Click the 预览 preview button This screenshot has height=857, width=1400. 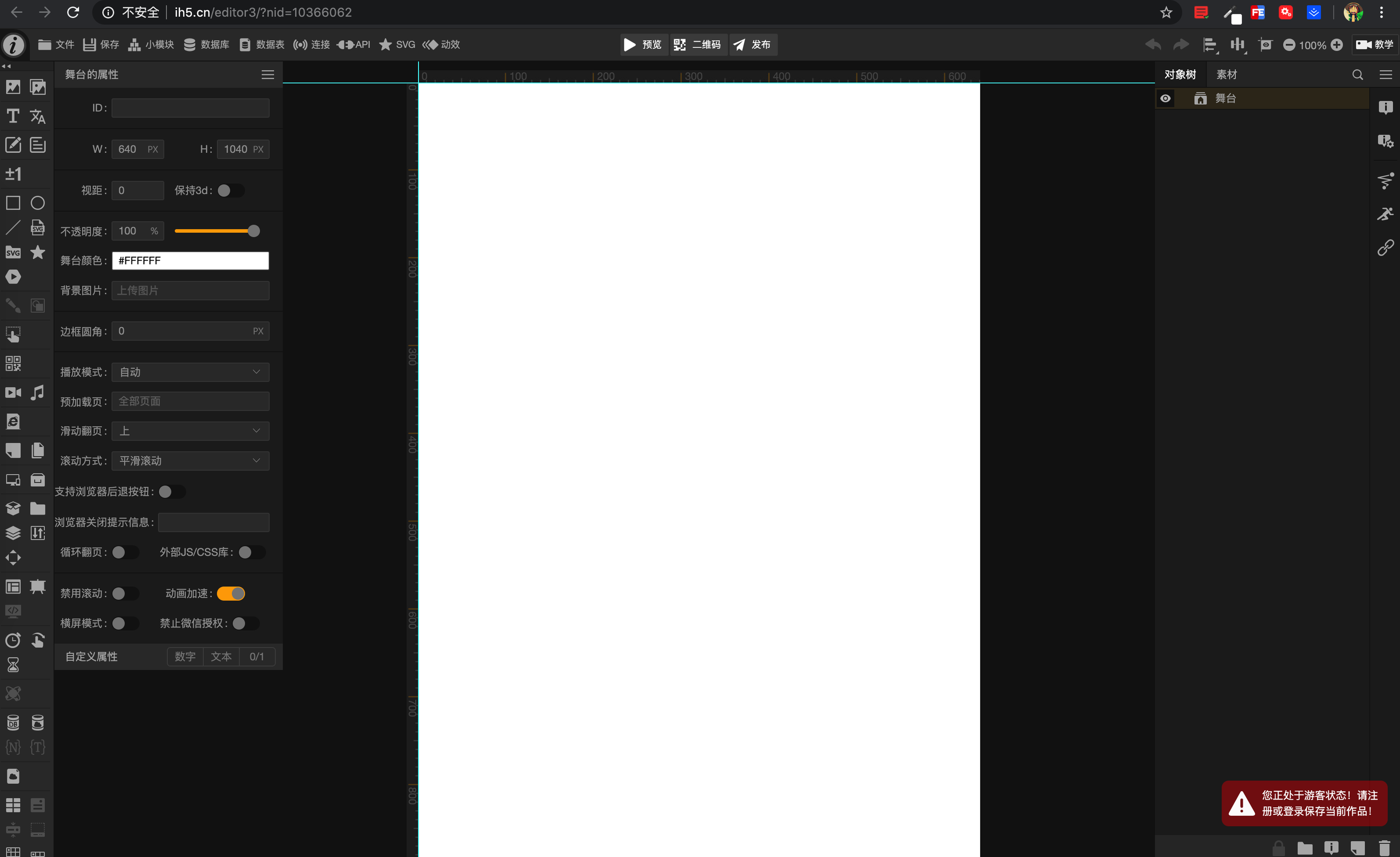(x=643, y=44)
